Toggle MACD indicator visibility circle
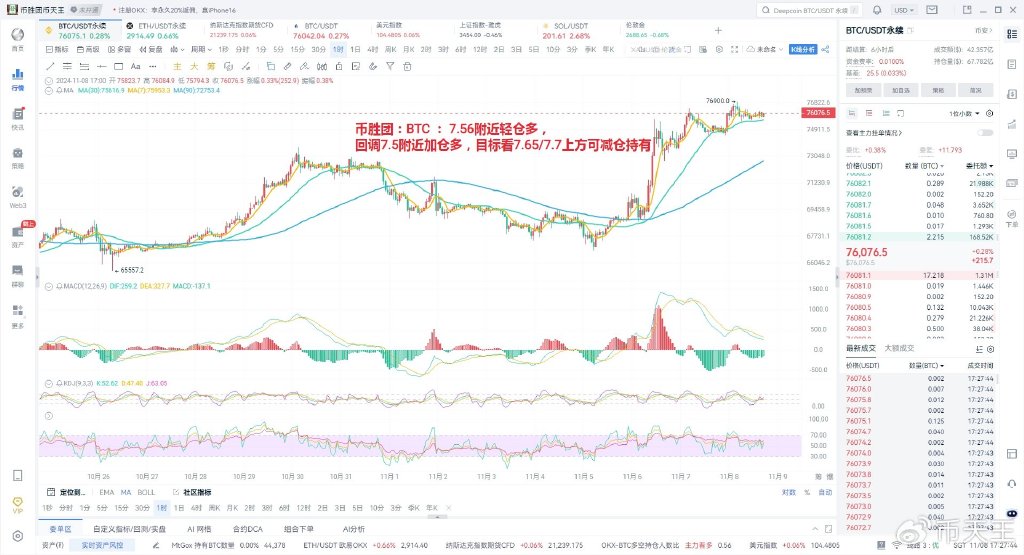The height and width of the screenshot is (555, 1024). (x=50, y=286)
